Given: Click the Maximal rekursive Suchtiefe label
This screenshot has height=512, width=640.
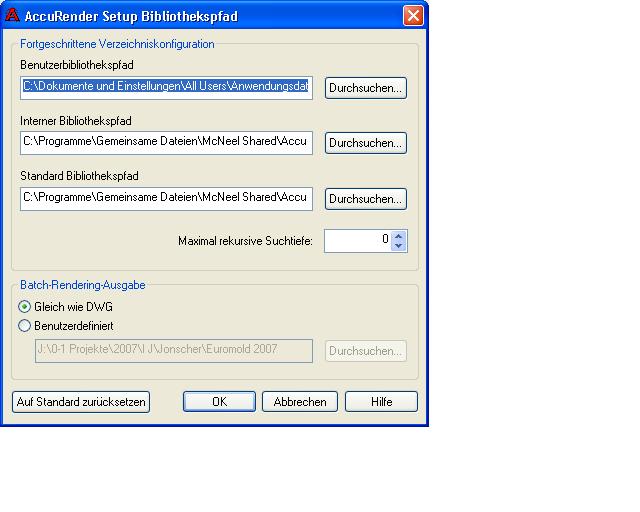Looking at the screenshot, I should (x=245, y=241).
